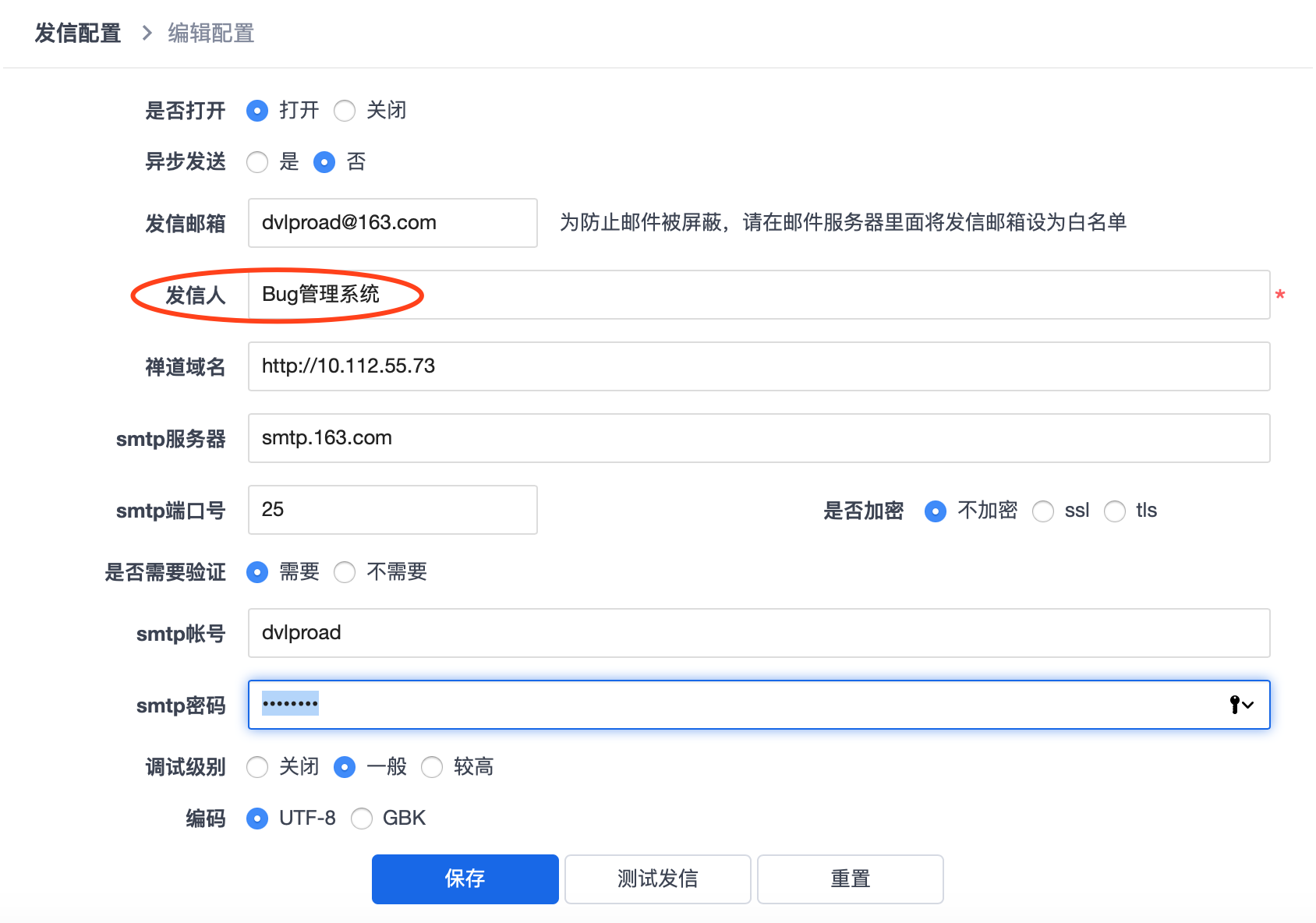The width and height of the screenshot is (1316, 923).
Task: Select ssl encryption option
Action: pos(1043,511)
